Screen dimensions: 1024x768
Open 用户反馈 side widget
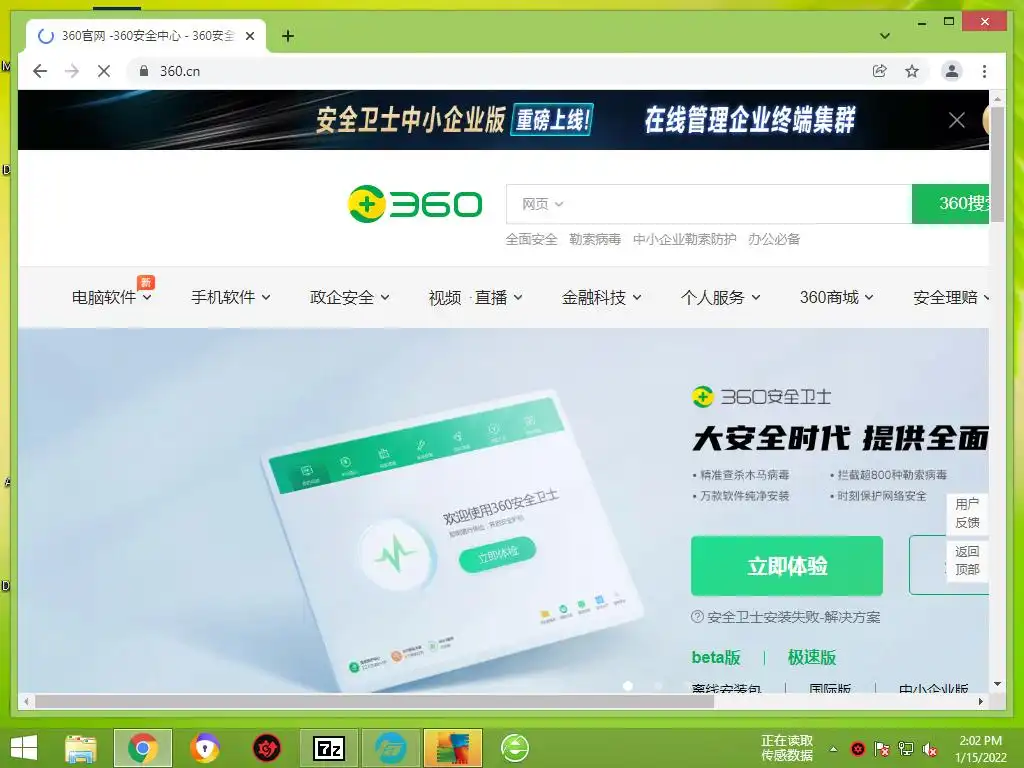pyautogui.click(x=967, y=513)
